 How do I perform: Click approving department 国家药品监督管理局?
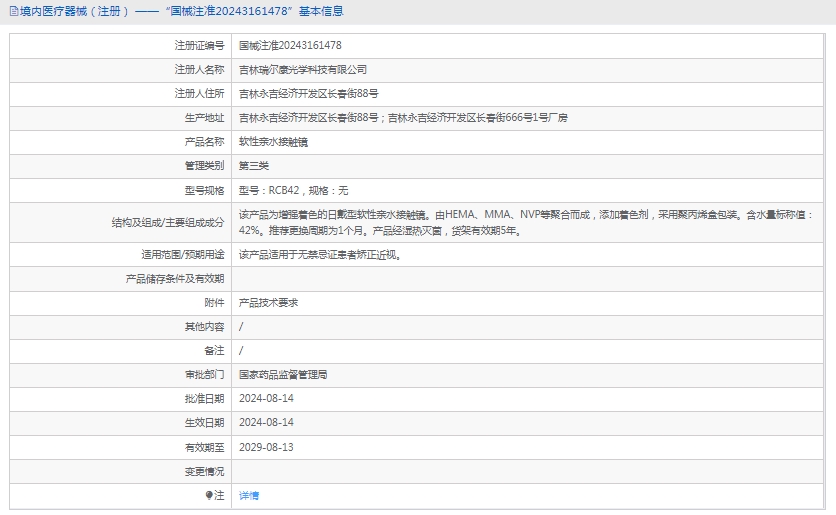pos(283,375)
